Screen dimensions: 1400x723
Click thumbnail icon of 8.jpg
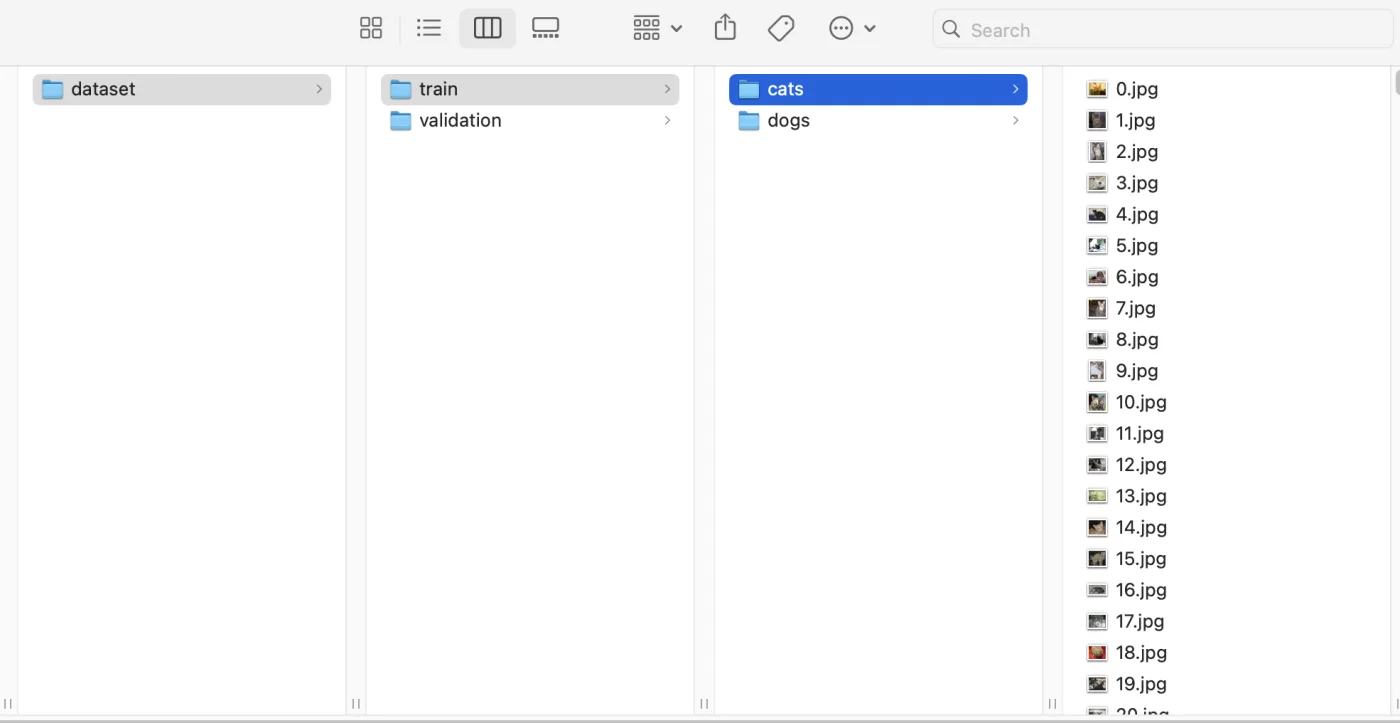tap(1097, 339)
